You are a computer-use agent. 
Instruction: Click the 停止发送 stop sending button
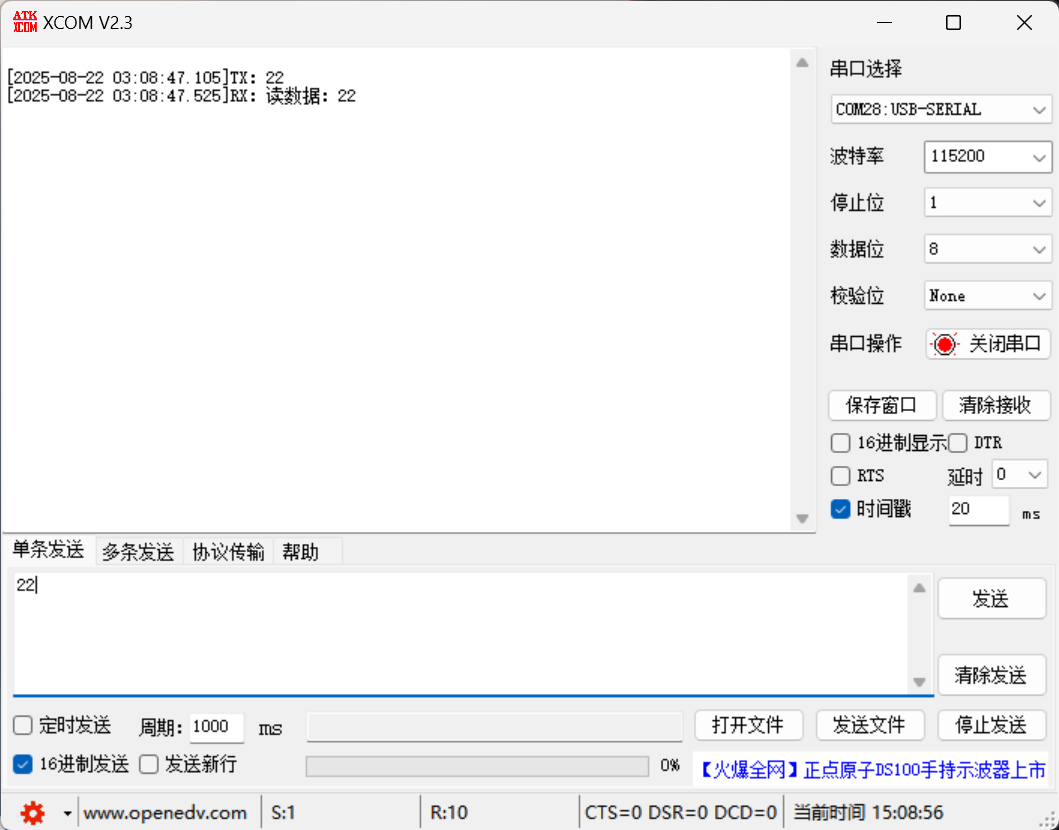(x=991, y=725)
